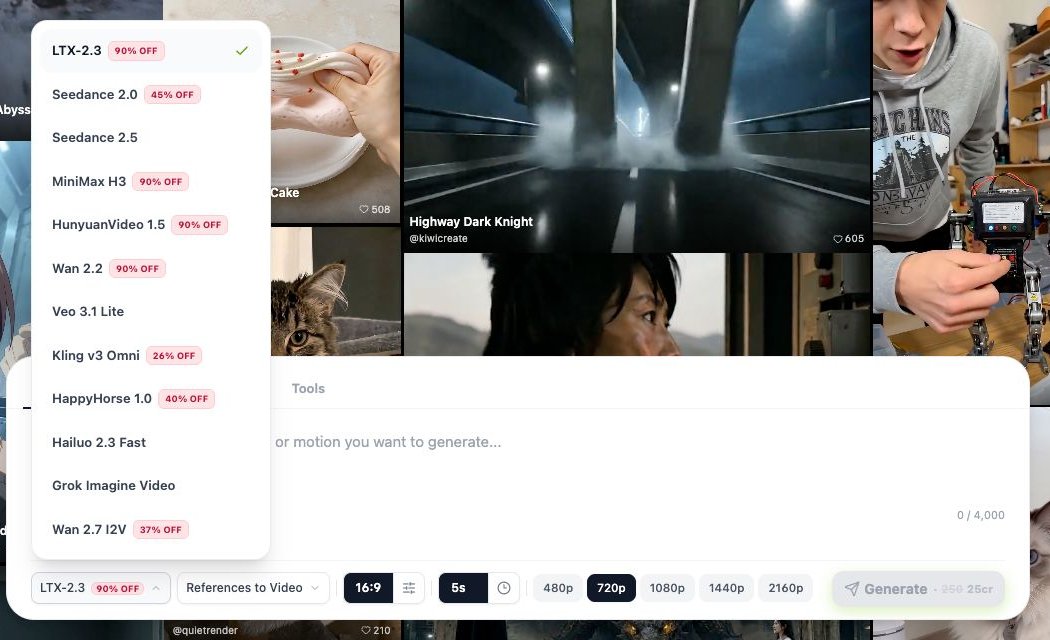Select Veo 3.1 Lite model
This screenshot has width=1050, height=640.
point(151,312)
